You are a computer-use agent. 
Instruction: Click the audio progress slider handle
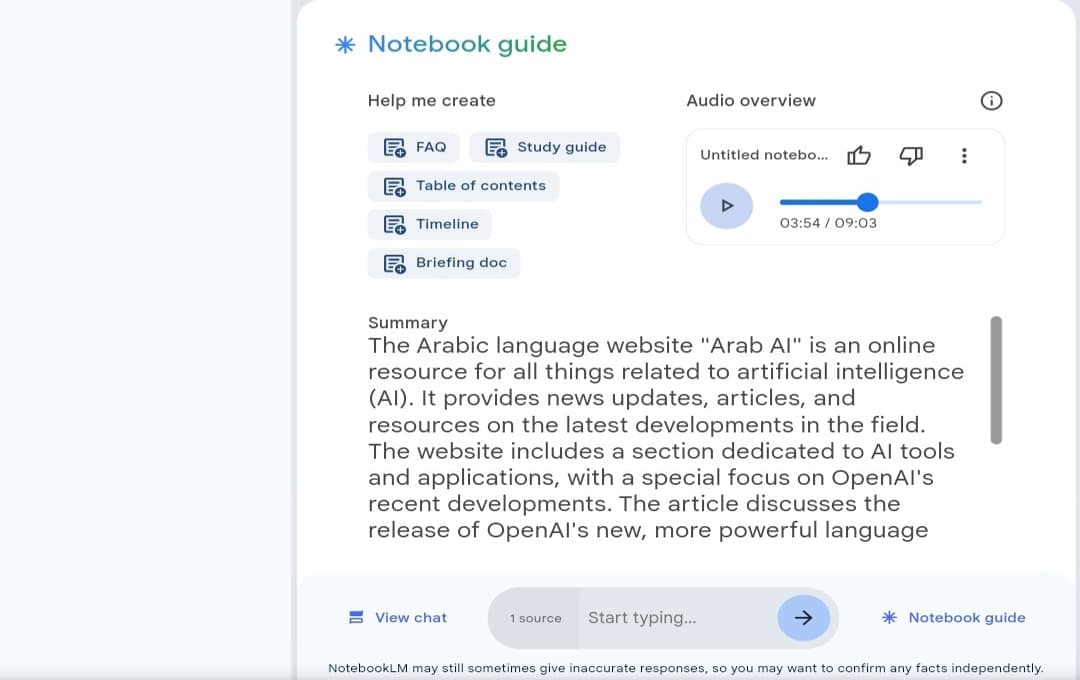[x=868, y=202]
